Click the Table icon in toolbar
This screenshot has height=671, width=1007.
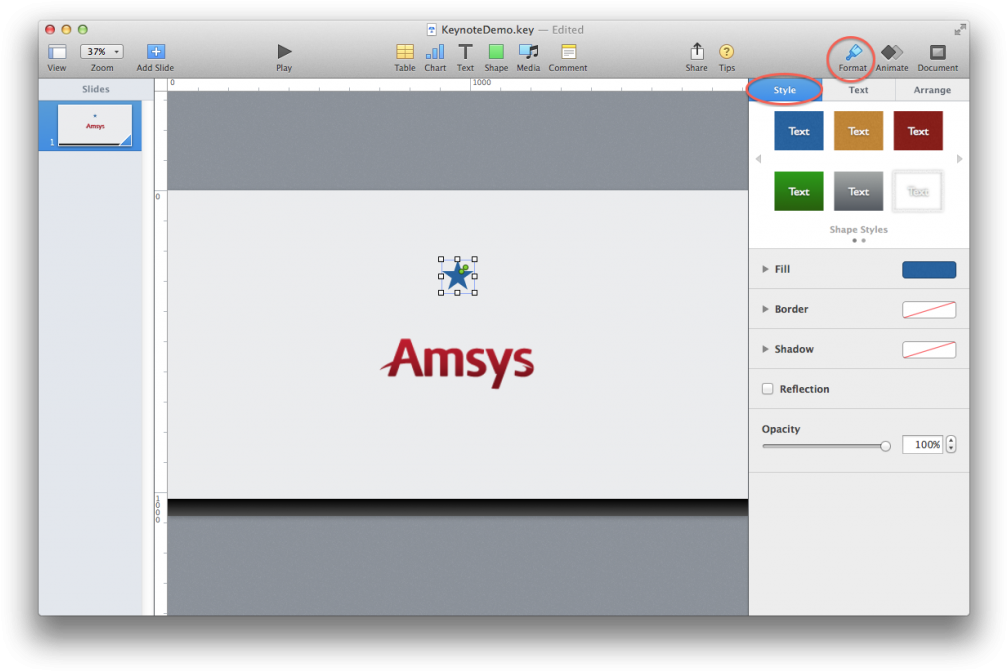pyautogui.click(x=405, y=52)
